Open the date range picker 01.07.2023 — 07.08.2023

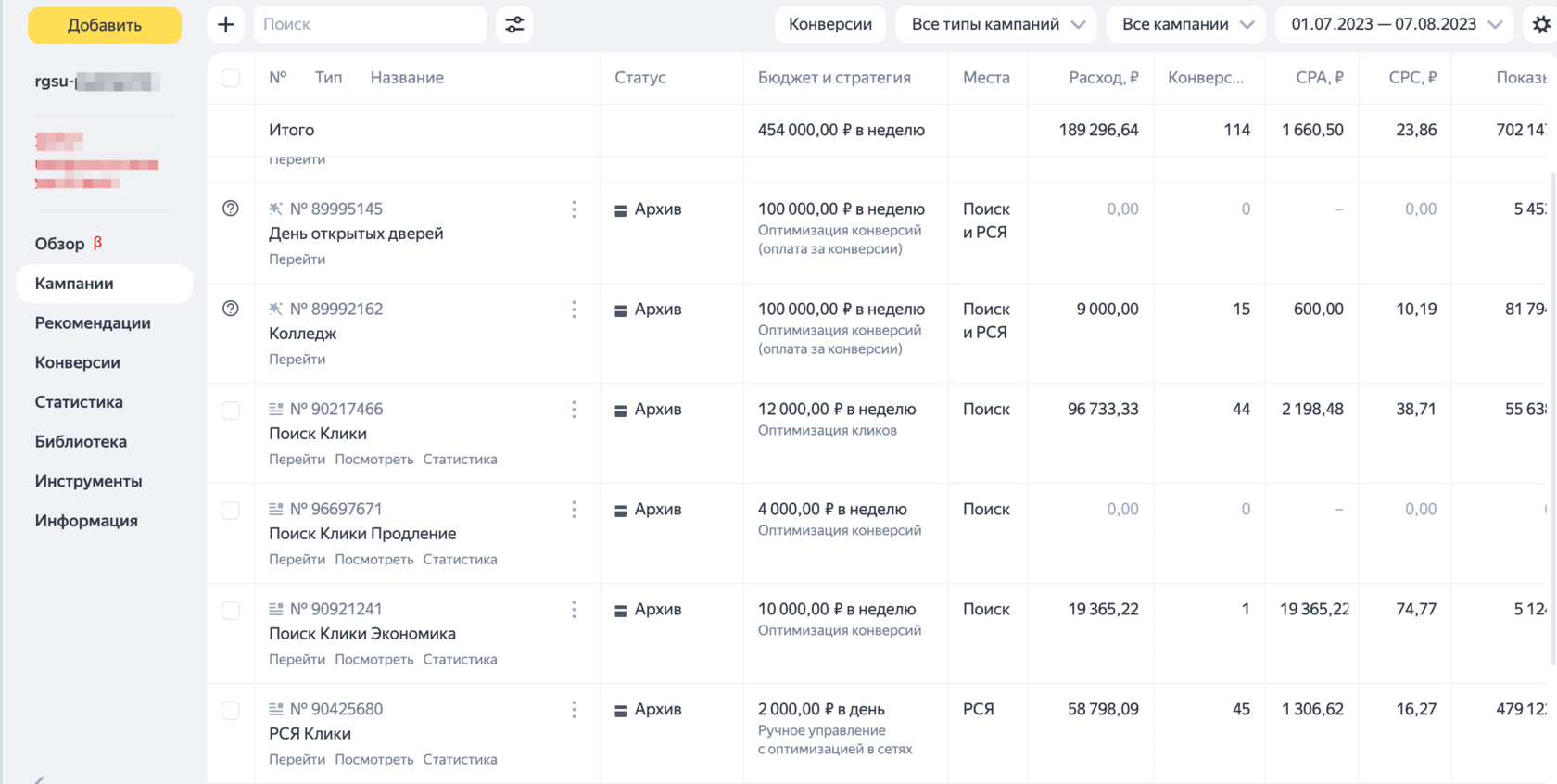(1395, 25)
